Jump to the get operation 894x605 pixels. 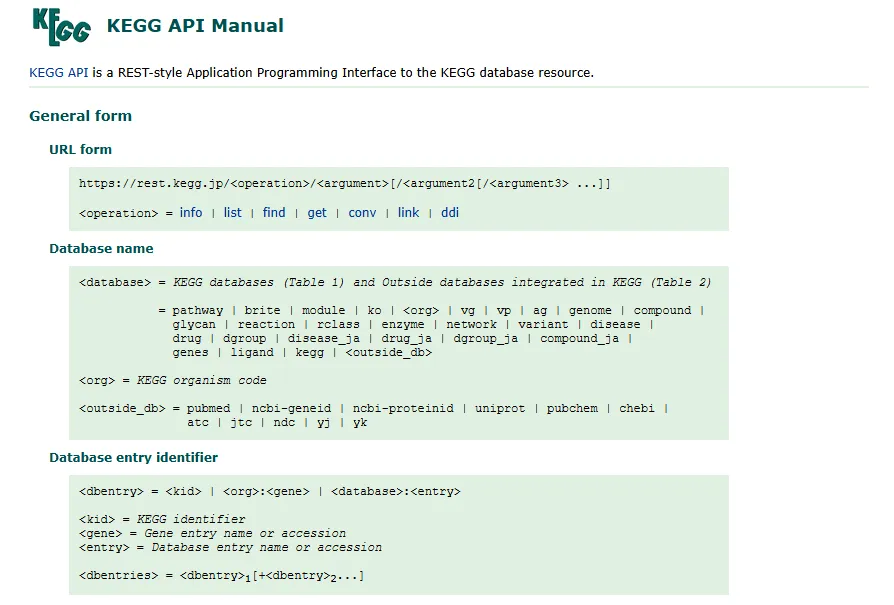pos(317,213)
